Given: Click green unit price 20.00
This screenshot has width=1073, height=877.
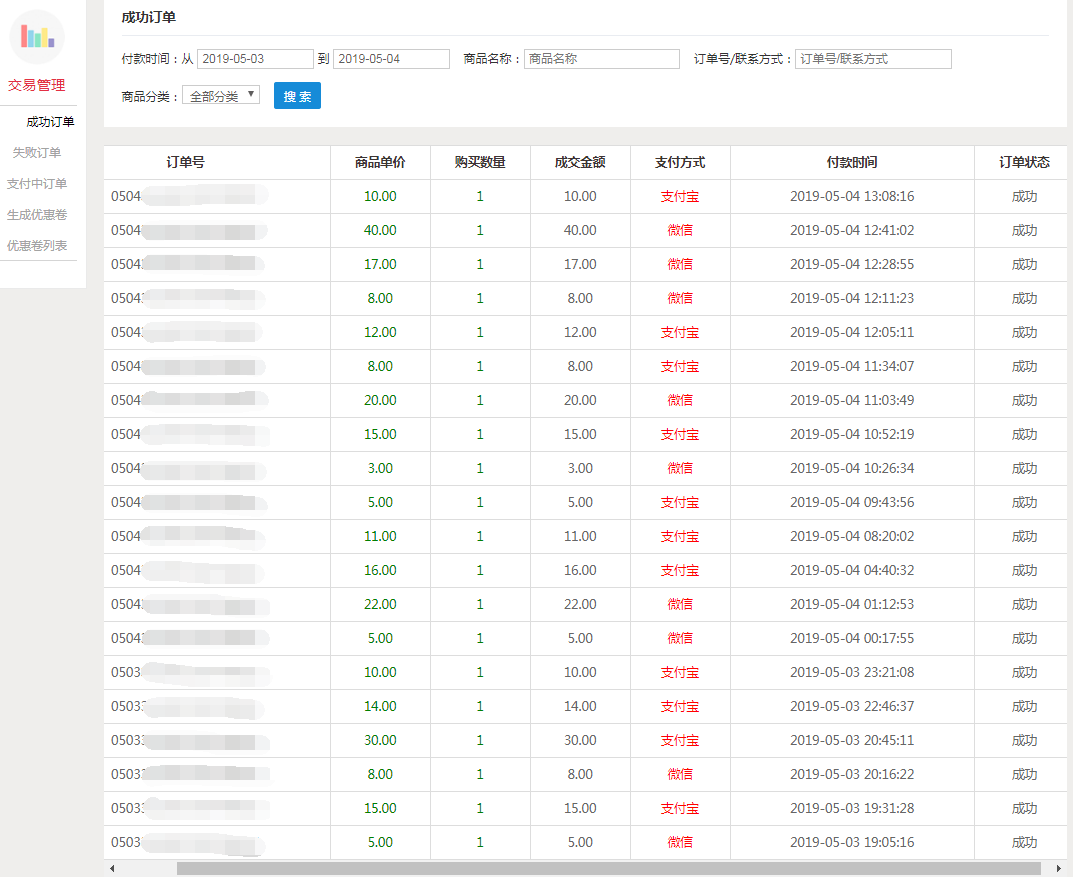Looking at the screenshot, I should [380, 400].
